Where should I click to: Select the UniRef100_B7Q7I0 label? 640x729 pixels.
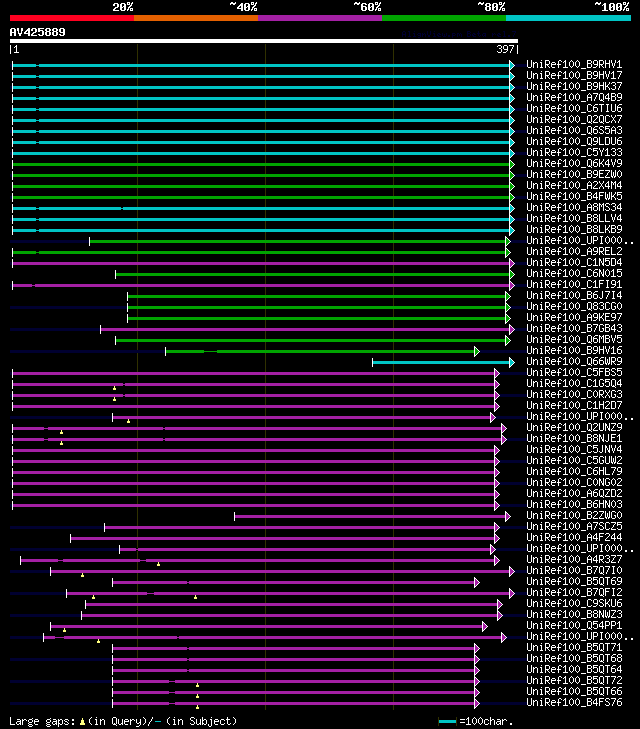pos(574,570)
